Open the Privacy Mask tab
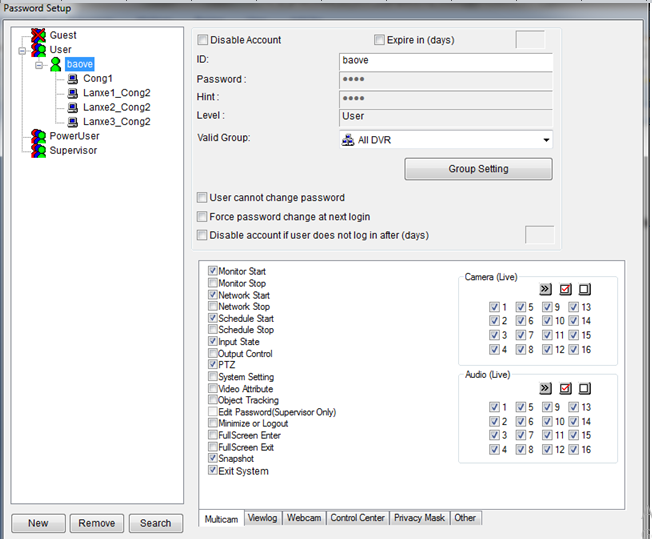Image resolution: width=652 pixels, height=539 pixels. click(x=420, y=518)
